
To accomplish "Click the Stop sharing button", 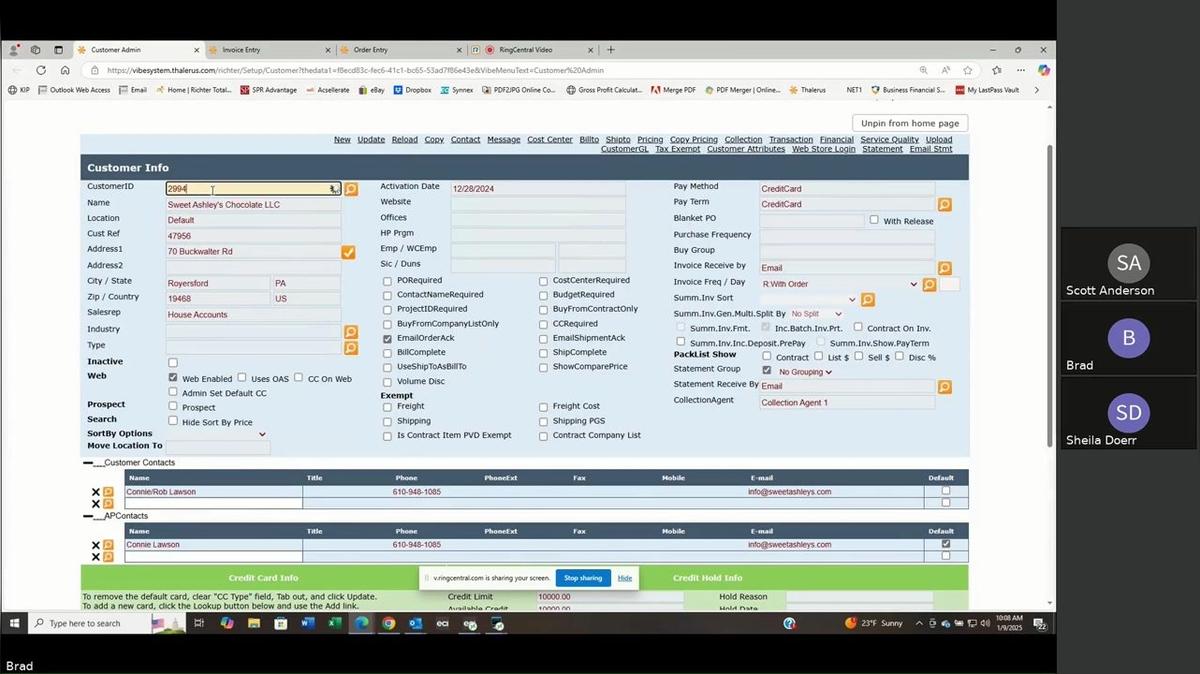I will click(583, 578).
